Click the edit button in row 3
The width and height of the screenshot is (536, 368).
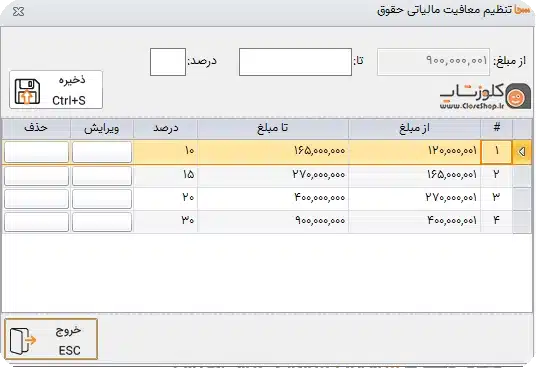(102, 199)
